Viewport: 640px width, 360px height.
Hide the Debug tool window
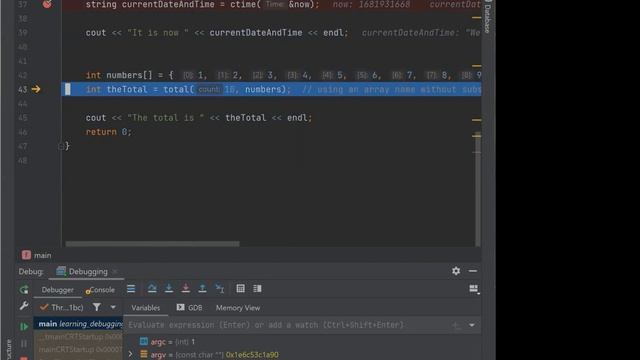(x=473, y=271)
